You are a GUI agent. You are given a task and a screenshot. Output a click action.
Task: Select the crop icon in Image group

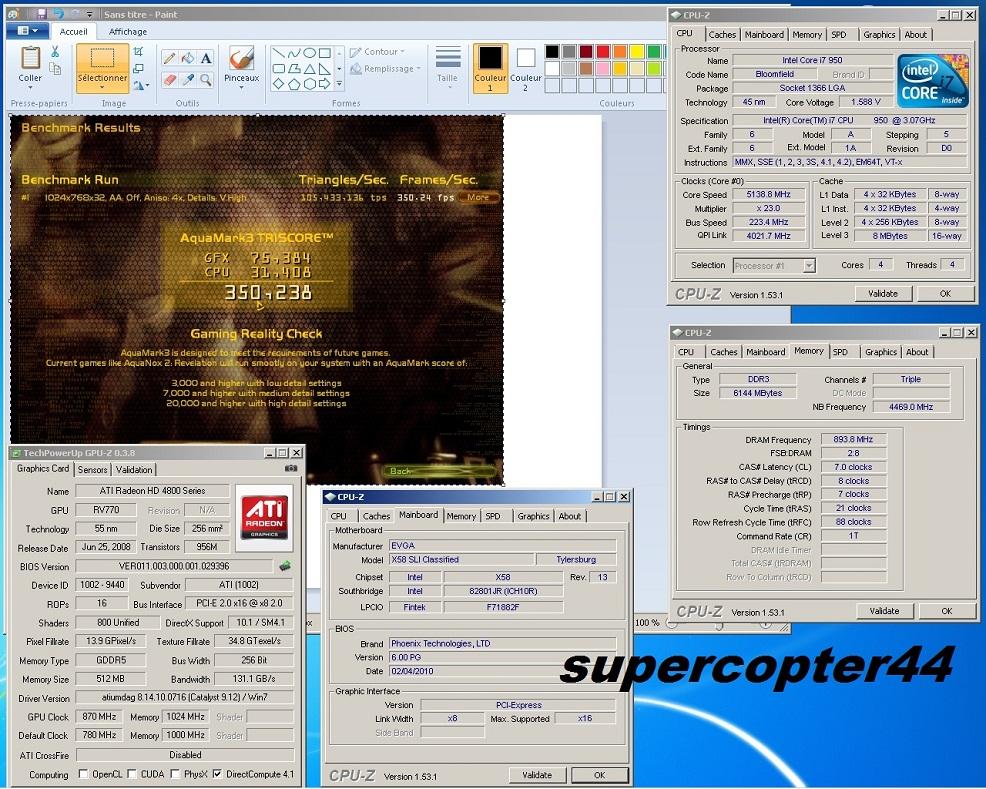tap(138, 52)
